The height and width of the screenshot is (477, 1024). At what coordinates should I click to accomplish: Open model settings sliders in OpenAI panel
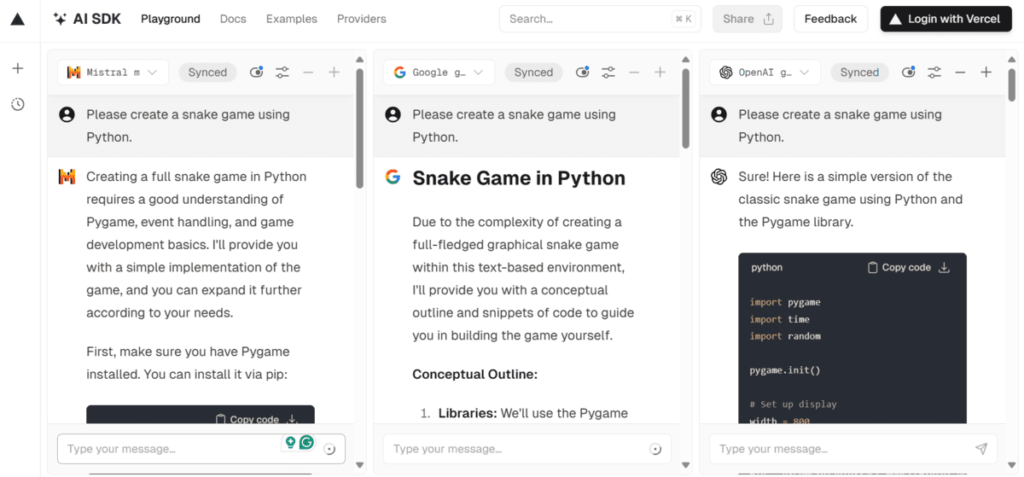click(x=935, y=73)
